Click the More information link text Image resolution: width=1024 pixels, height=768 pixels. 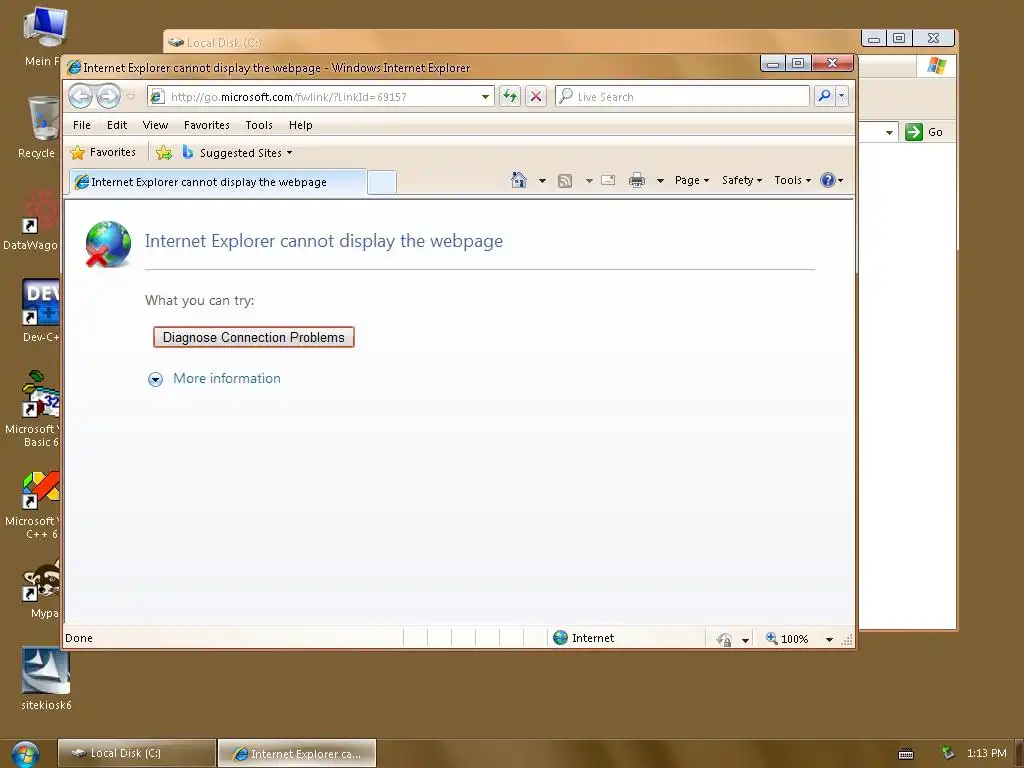point(227,379)
